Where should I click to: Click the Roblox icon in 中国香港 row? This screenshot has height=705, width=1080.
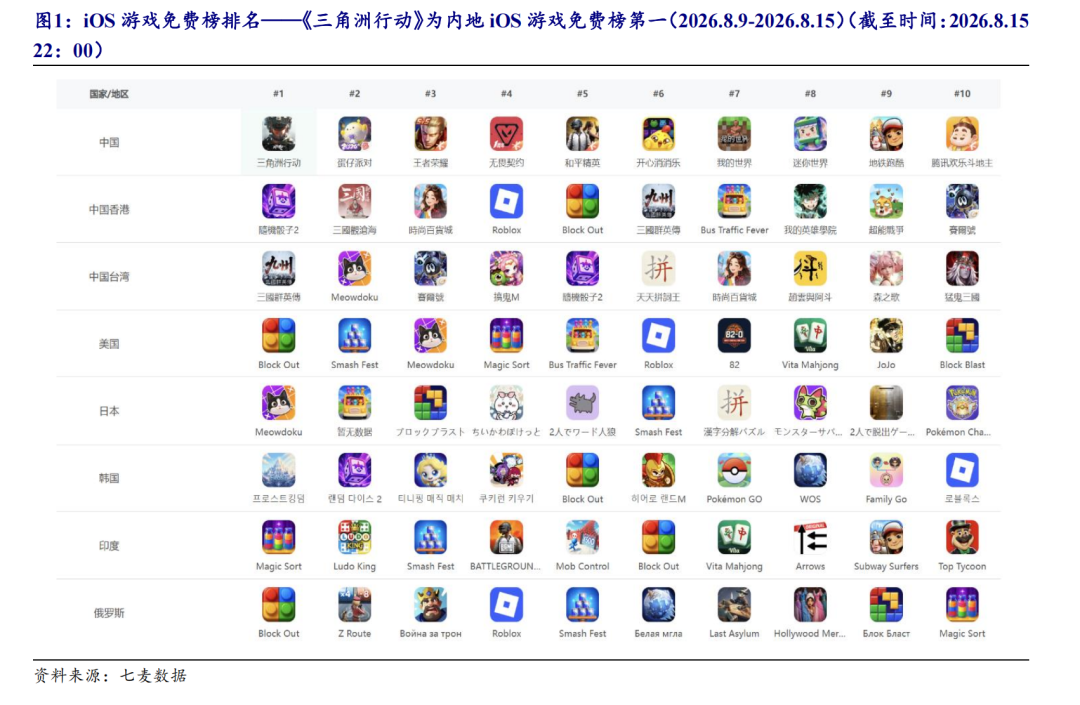pos(506,201)
